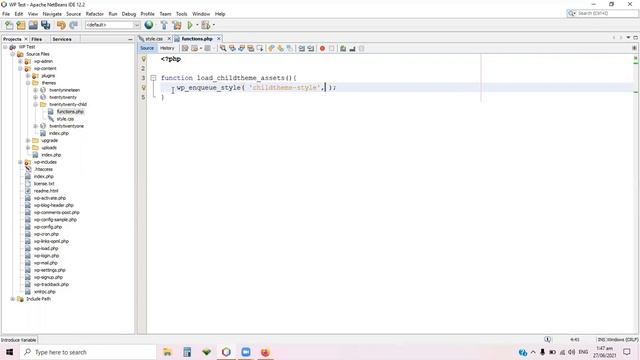Expand the plugins folder node

28,76
